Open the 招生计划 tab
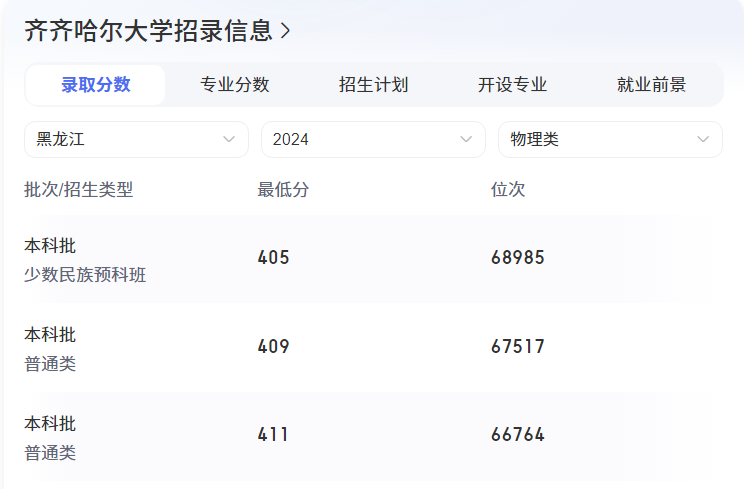 coord(373,85)
